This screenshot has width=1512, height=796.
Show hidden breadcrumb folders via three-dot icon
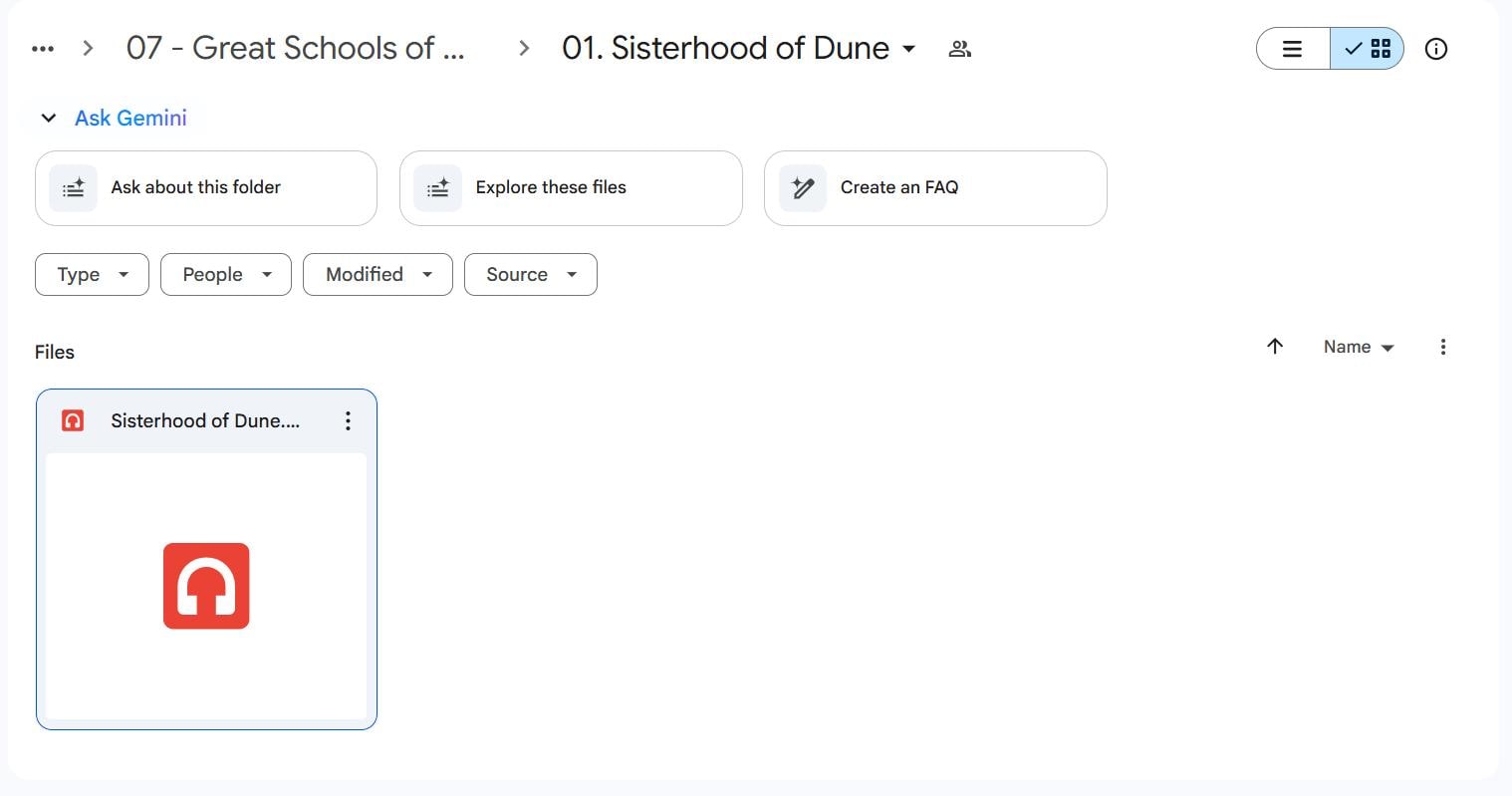point(43,48)
